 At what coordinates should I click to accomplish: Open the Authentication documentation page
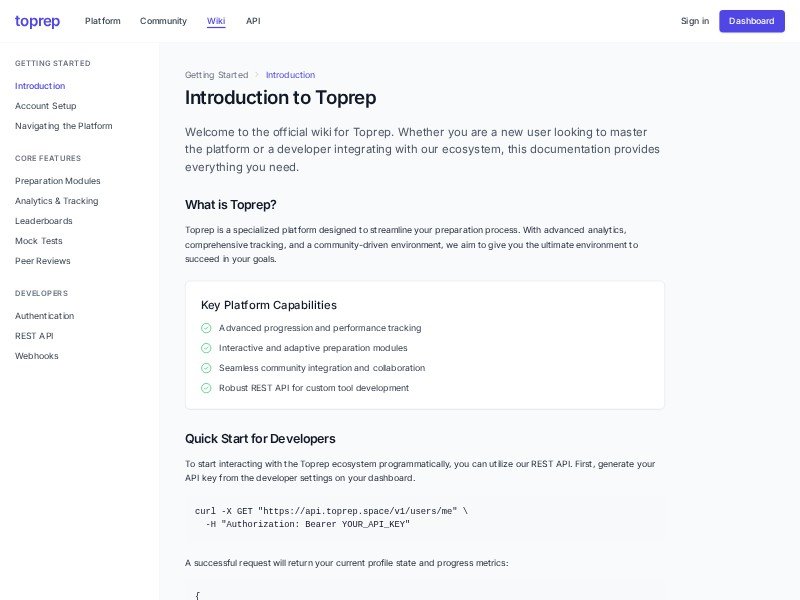[43, 316]
